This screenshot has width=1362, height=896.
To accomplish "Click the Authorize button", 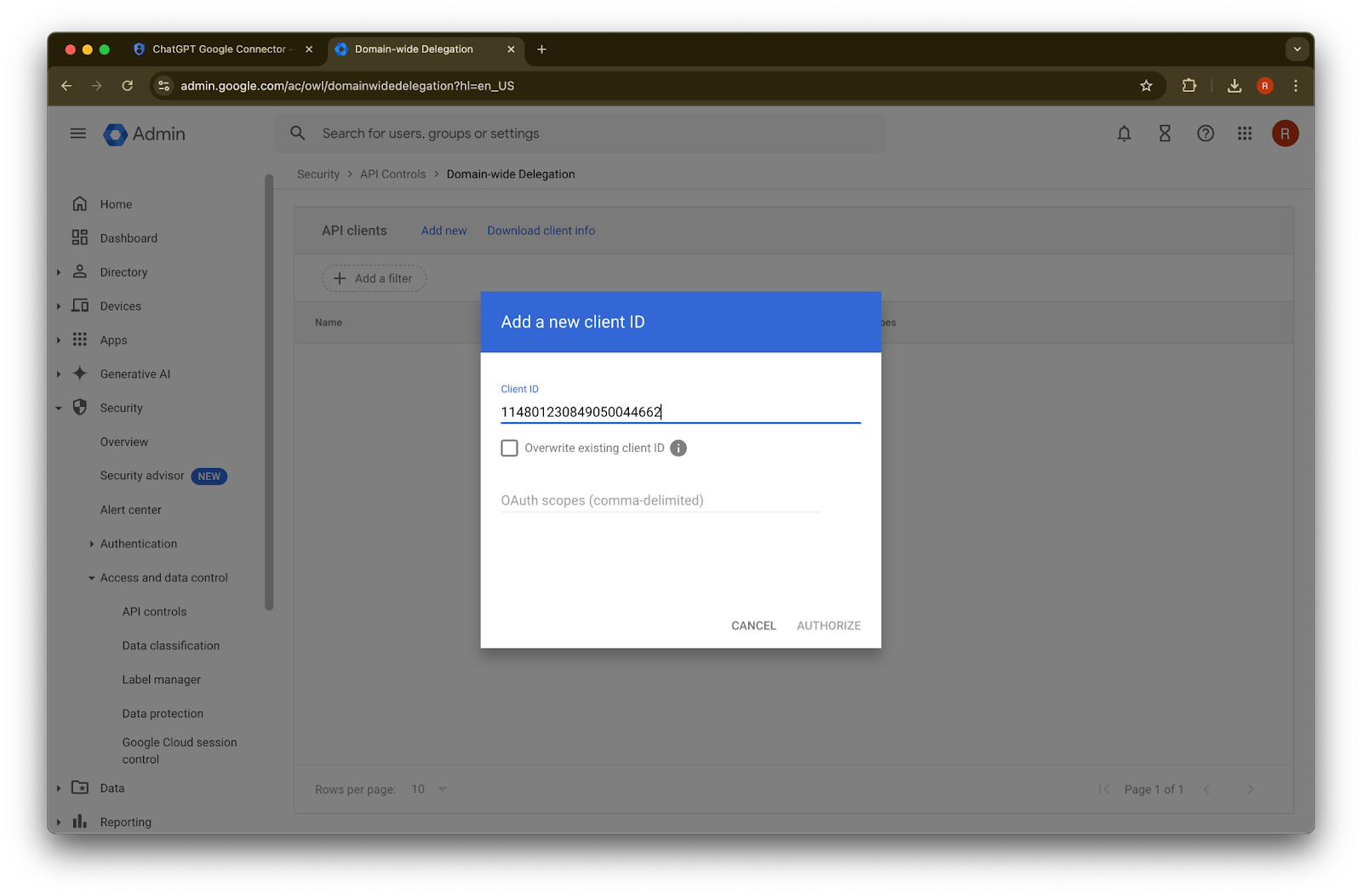I will [829, 625].
